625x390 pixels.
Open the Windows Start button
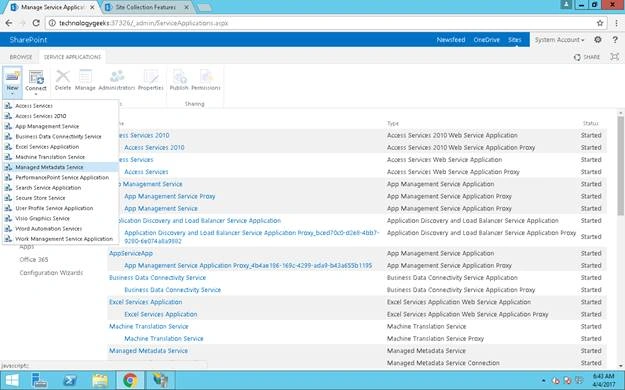pyautogui.click(x=12, y=380)
